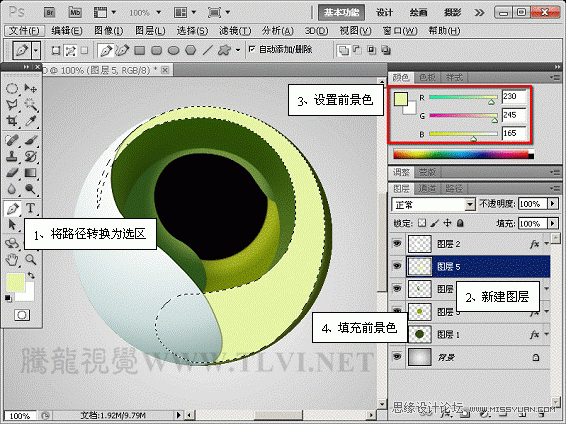Switch to the 色板 tab
Image resolution: width=566 pixels, height=424 pixels.
pyautogui.click(x=427, y=77)
